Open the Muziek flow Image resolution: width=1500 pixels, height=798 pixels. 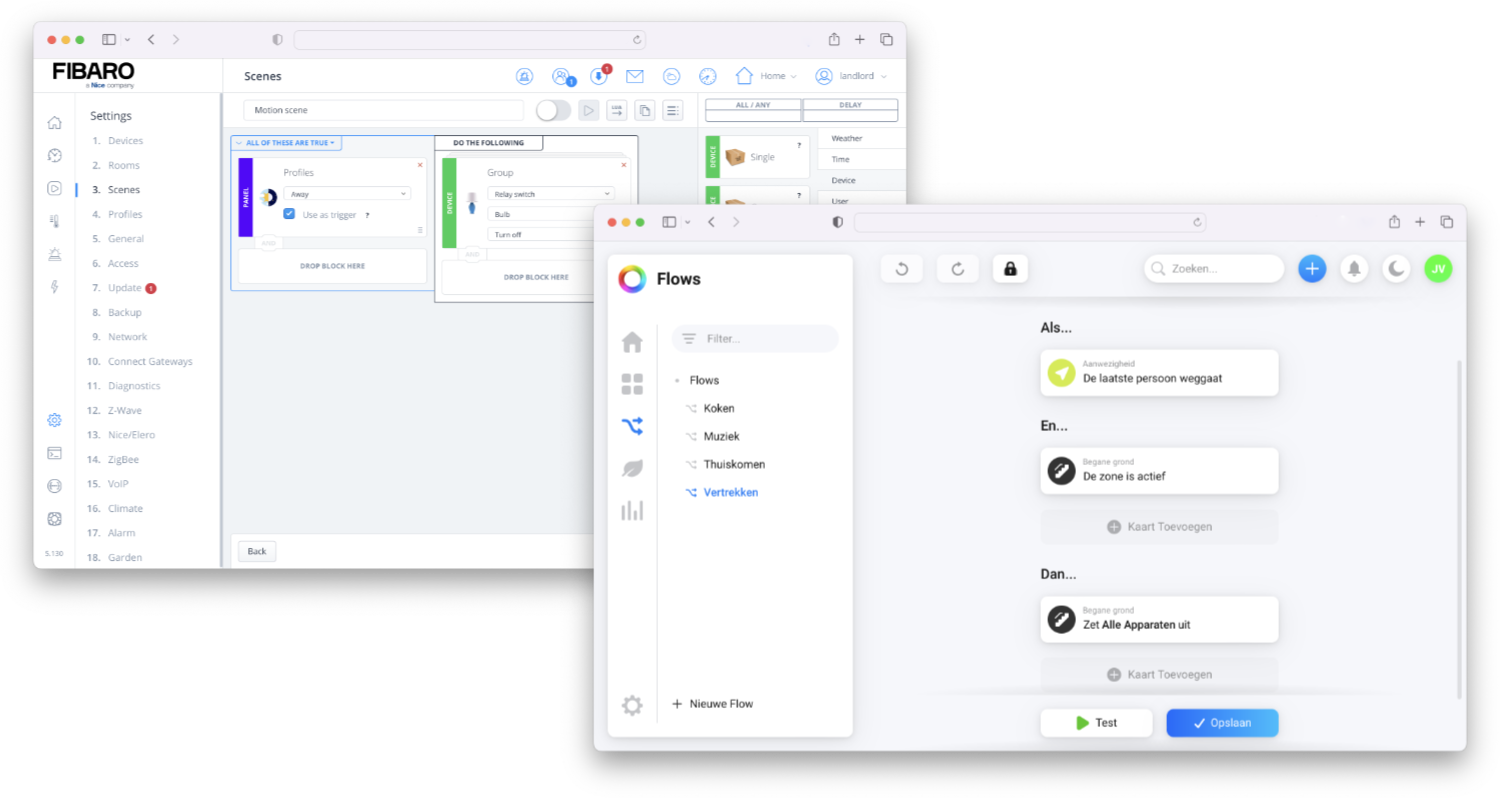point(721,436)
